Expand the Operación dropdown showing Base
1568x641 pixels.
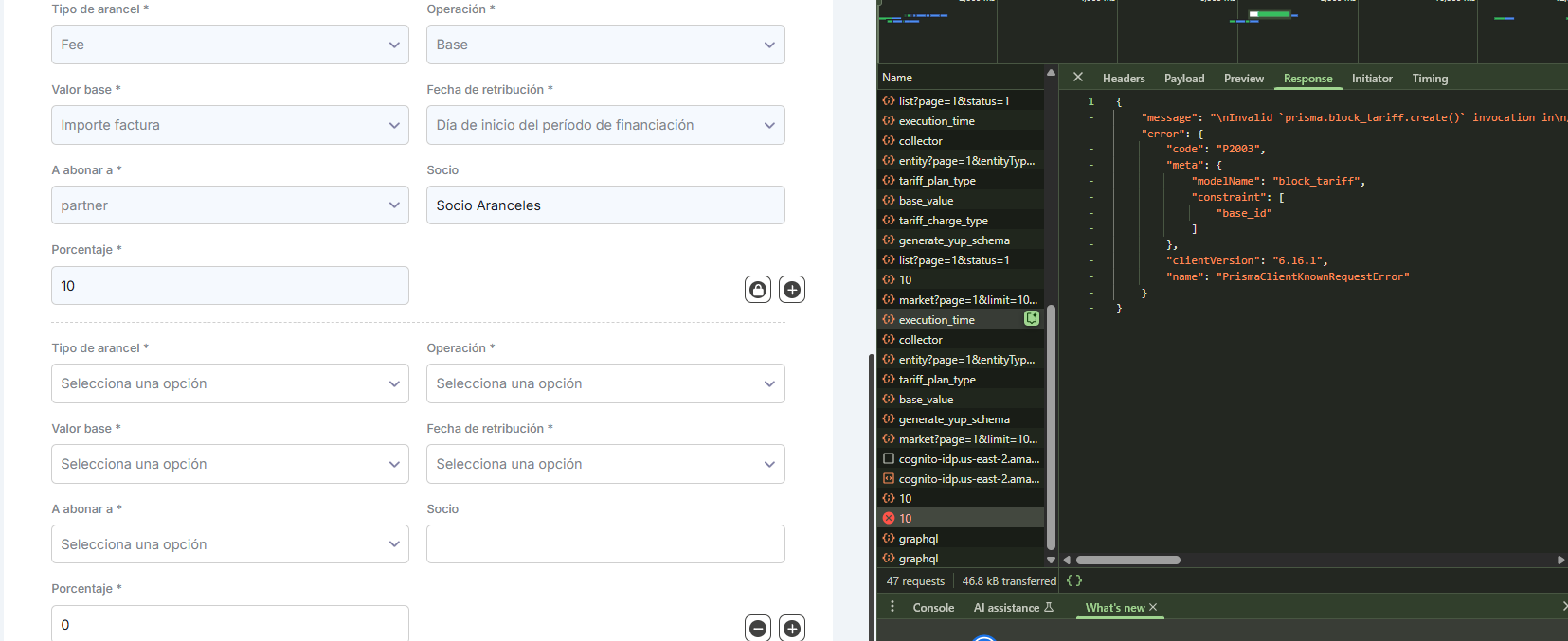[x=604, y=45]
